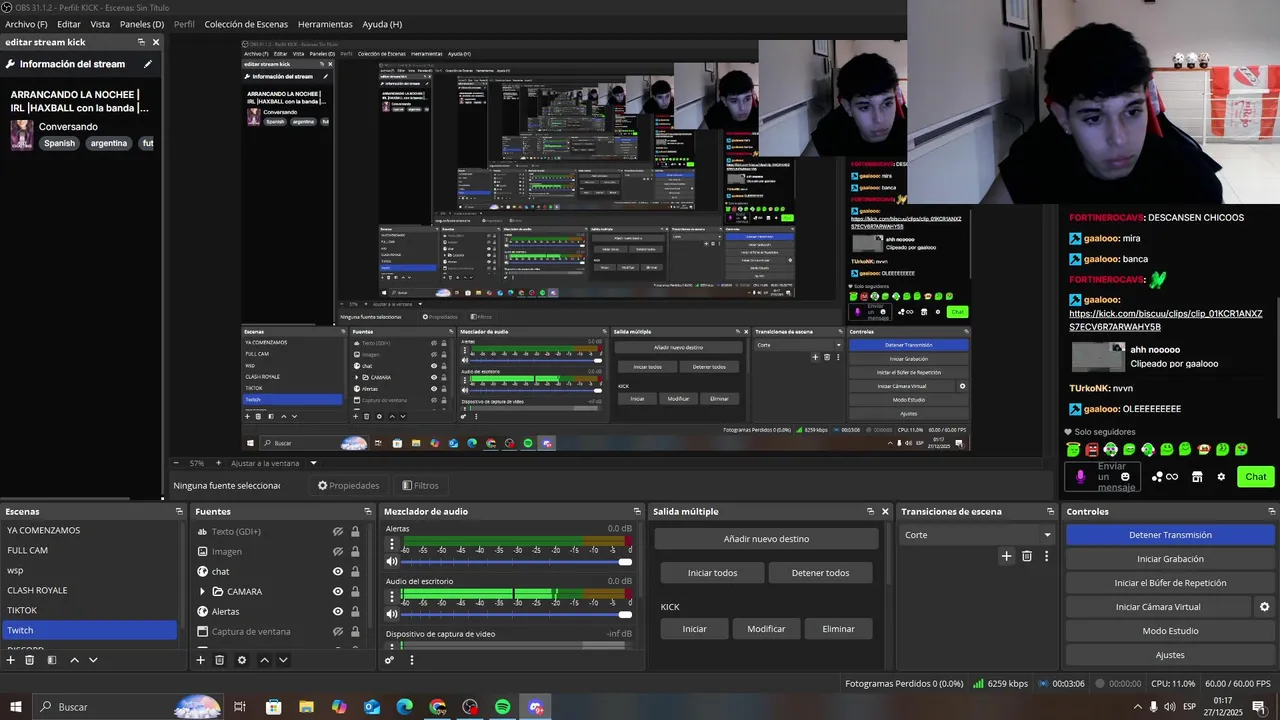Open Ajustes from the Controles panel
Screen dimensions: 1280x720
[1170, 655]
